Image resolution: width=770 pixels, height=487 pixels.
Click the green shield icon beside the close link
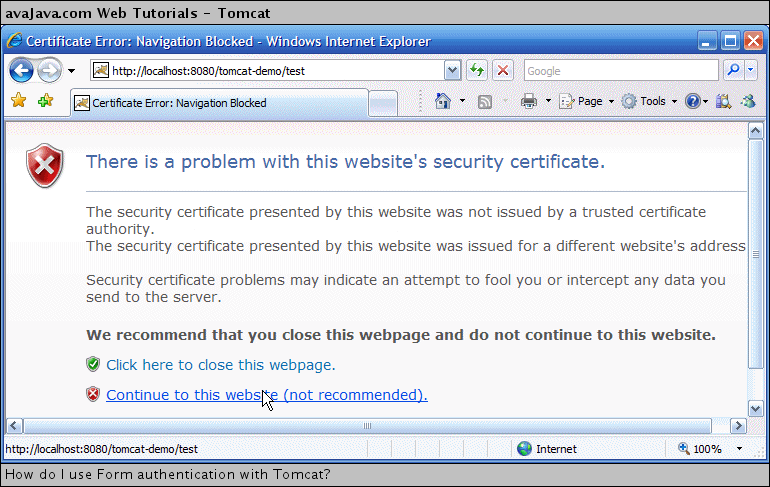pyautogui.click(x=93, y=364)
